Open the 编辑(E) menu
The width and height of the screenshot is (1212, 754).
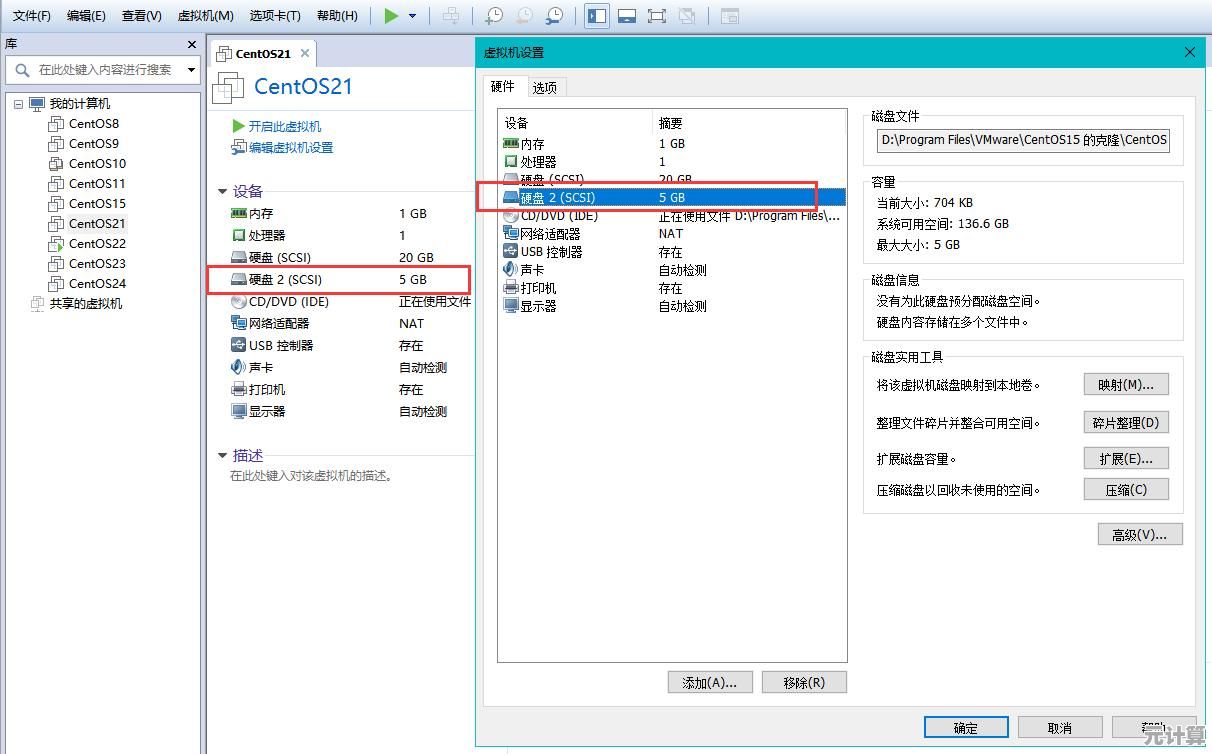click(86, 16)
